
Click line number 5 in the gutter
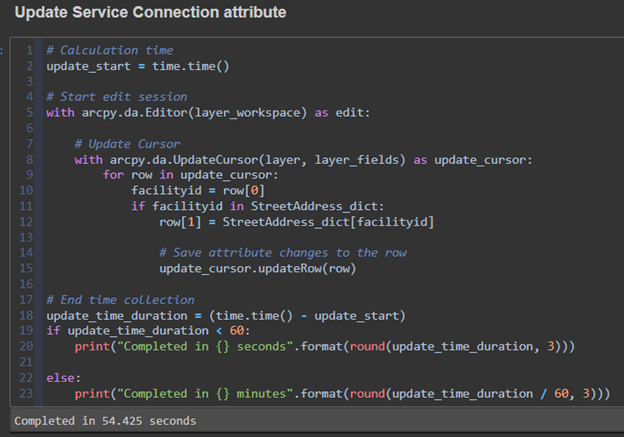click(31, 112)
